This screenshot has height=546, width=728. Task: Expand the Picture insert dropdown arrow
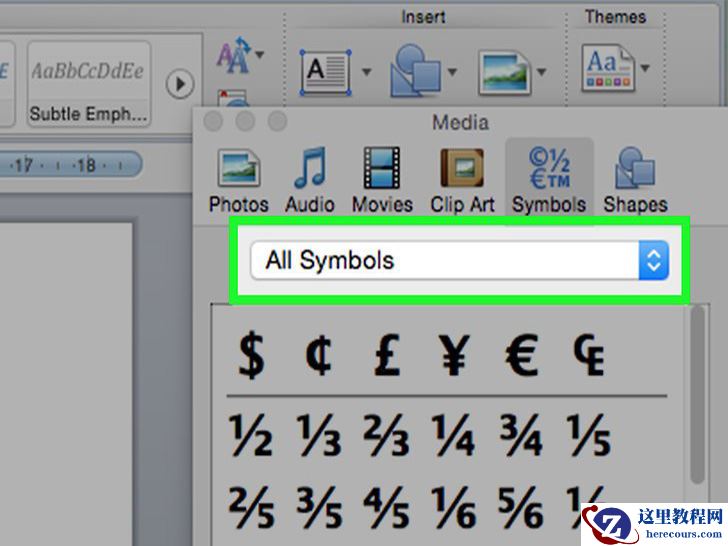click(541, 72)
